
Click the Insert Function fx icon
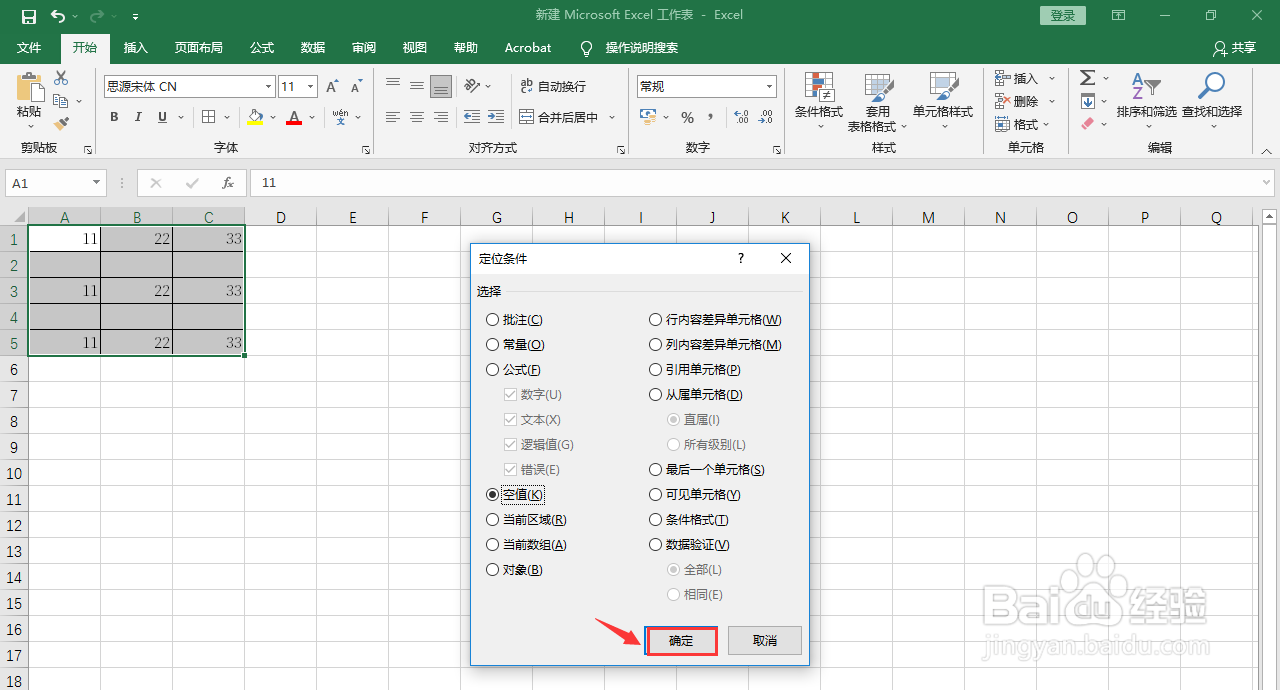click(x=228, y=183)
